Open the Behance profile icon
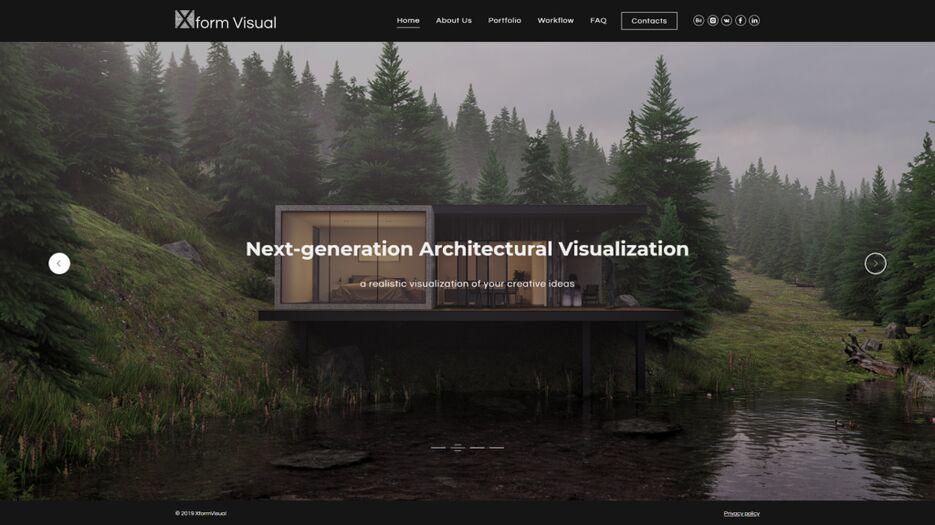The image size is (935, 525). (x=698, y=20)
